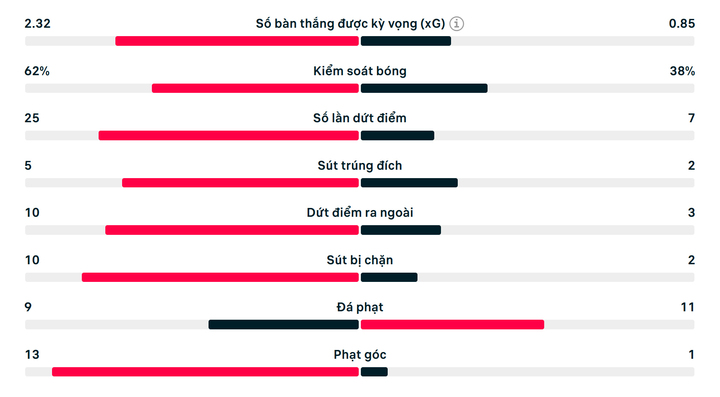Click the dark 38% possession bar

[424, 89]
